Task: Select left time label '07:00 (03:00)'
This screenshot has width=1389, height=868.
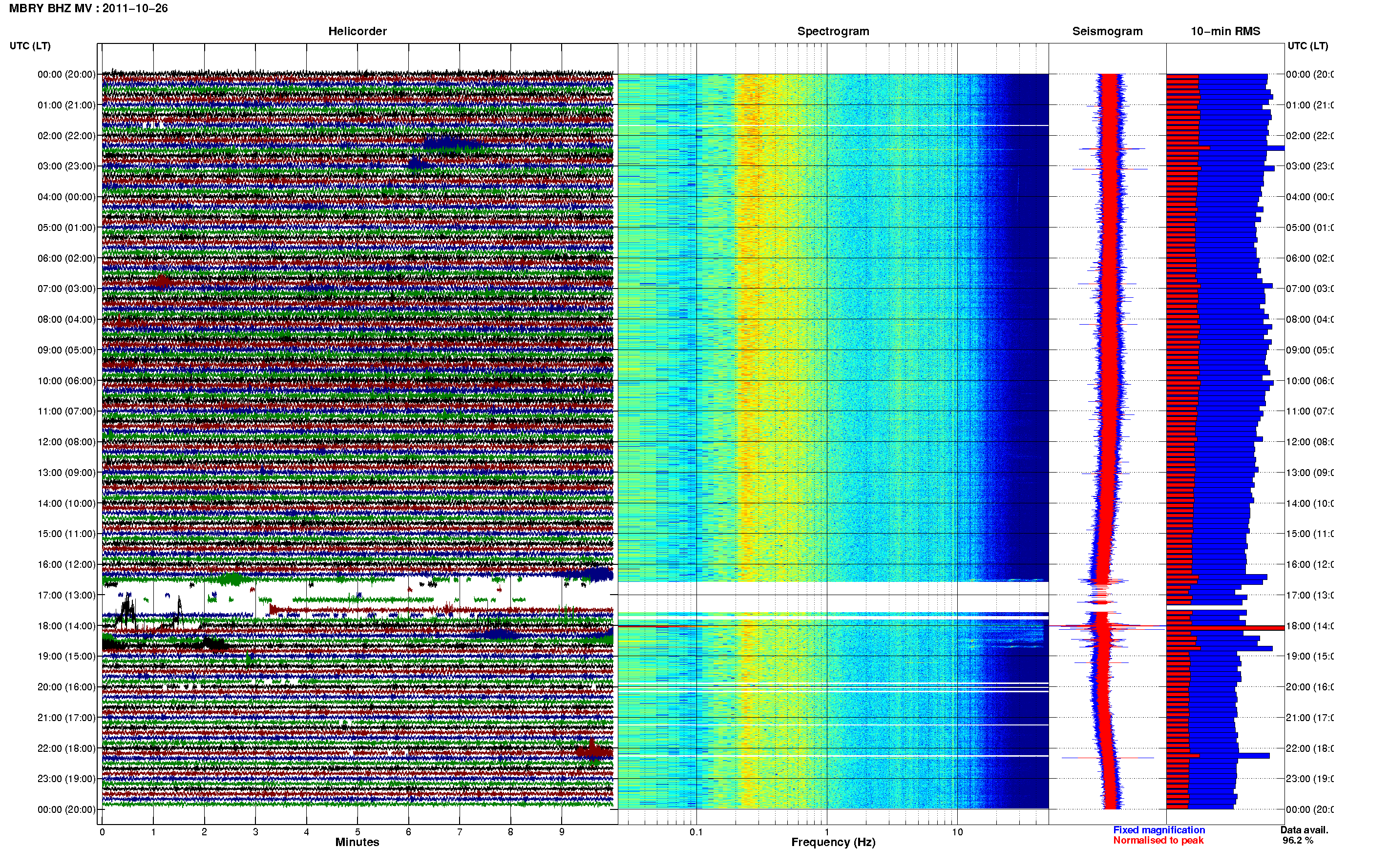Action: [x=66, y=288]
